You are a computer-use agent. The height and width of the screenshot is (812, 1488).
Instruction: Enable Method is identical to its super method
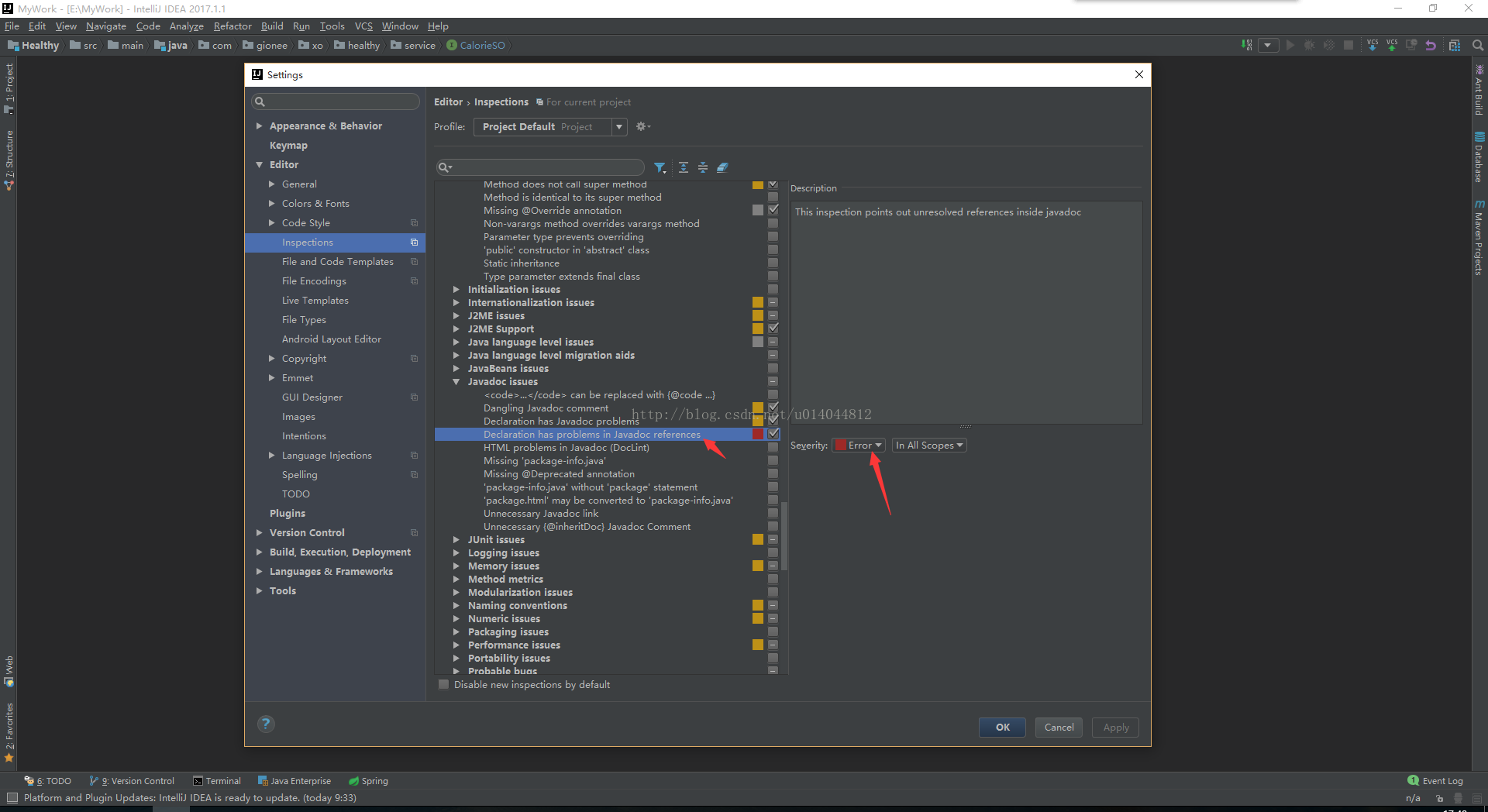coord(773,197)
